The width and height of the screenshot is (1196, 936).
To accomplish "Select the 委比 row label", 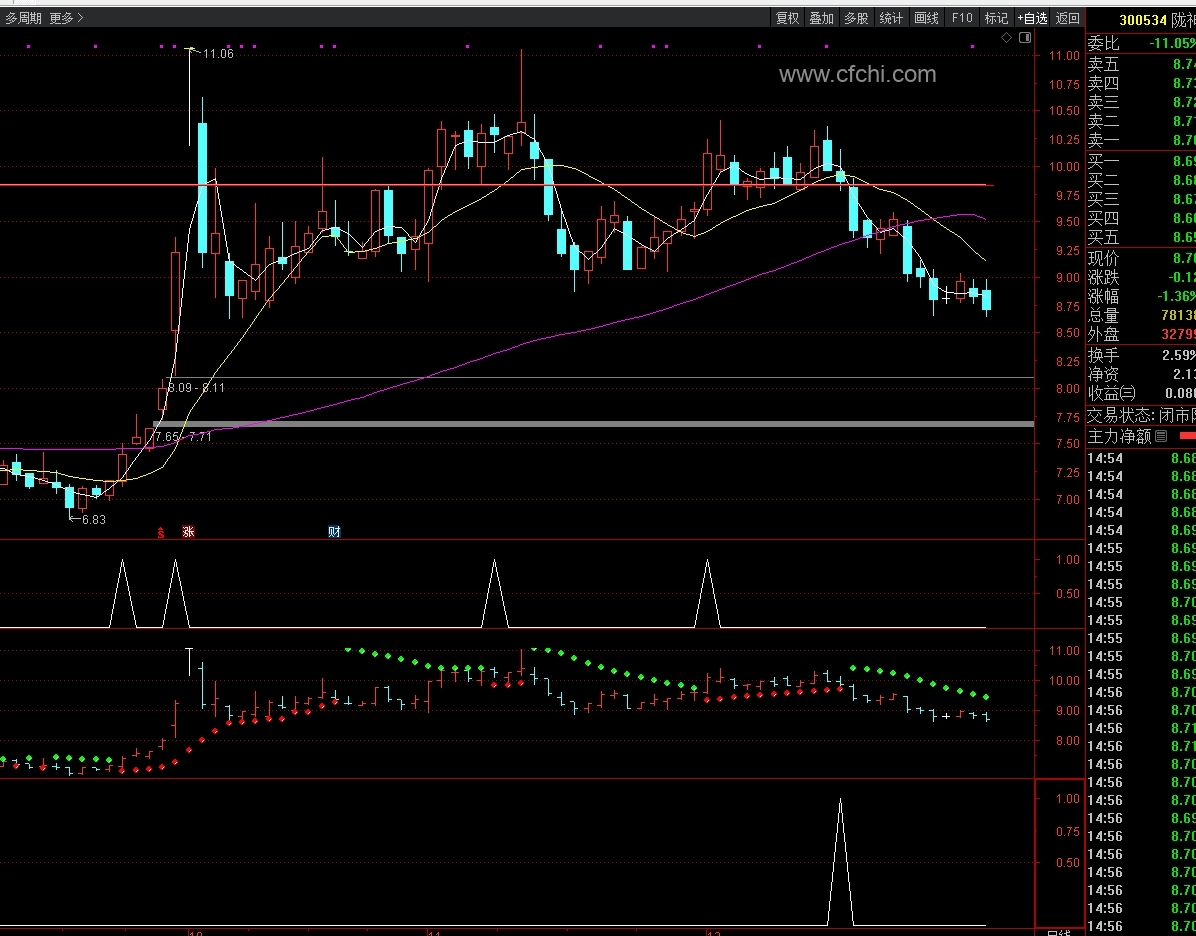I will 1103,43.
